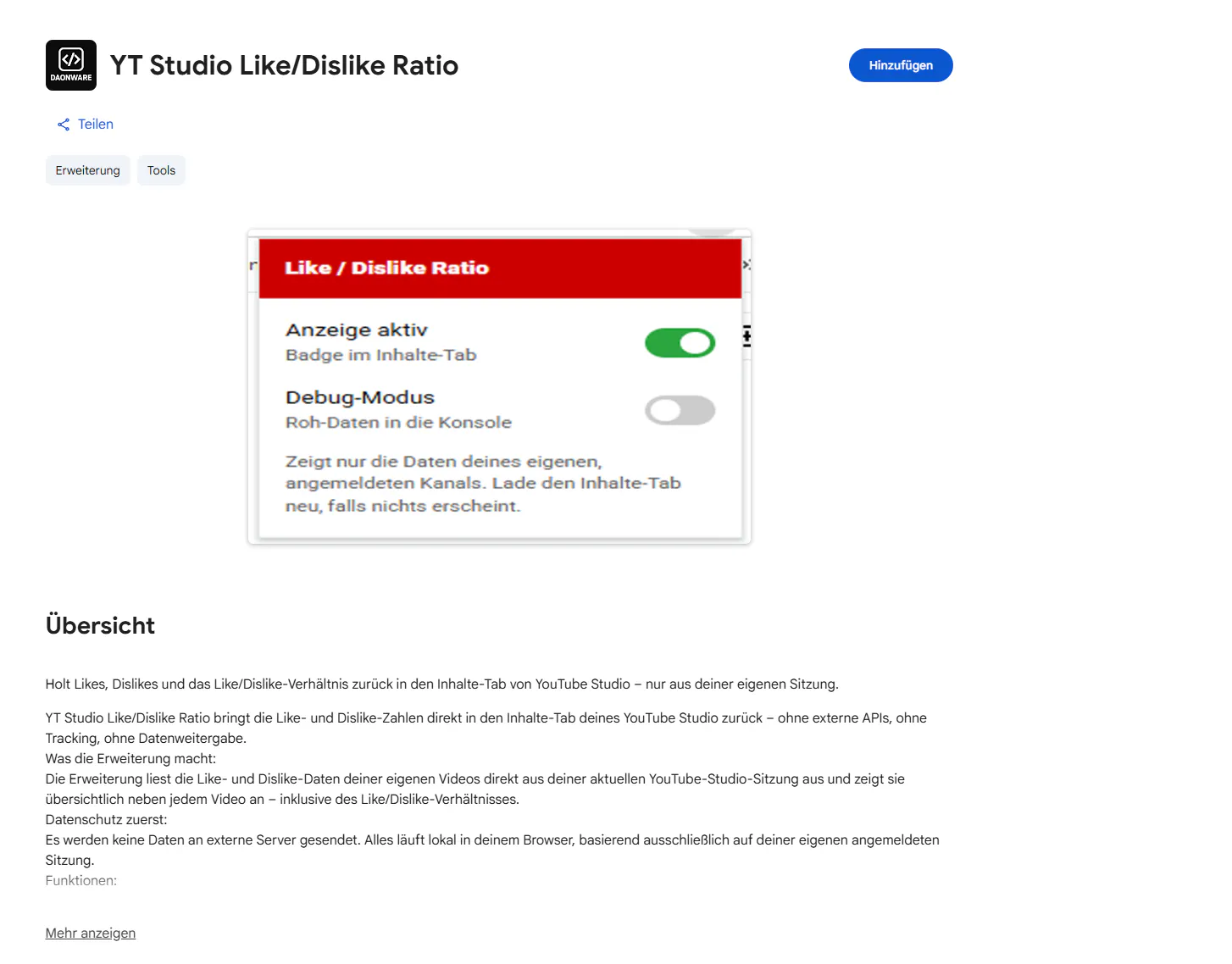Click the 'Was die Erweiterung macht:' line
Image resolution: width=1232 pixels, height=964 pixels.
click(131, 758)
